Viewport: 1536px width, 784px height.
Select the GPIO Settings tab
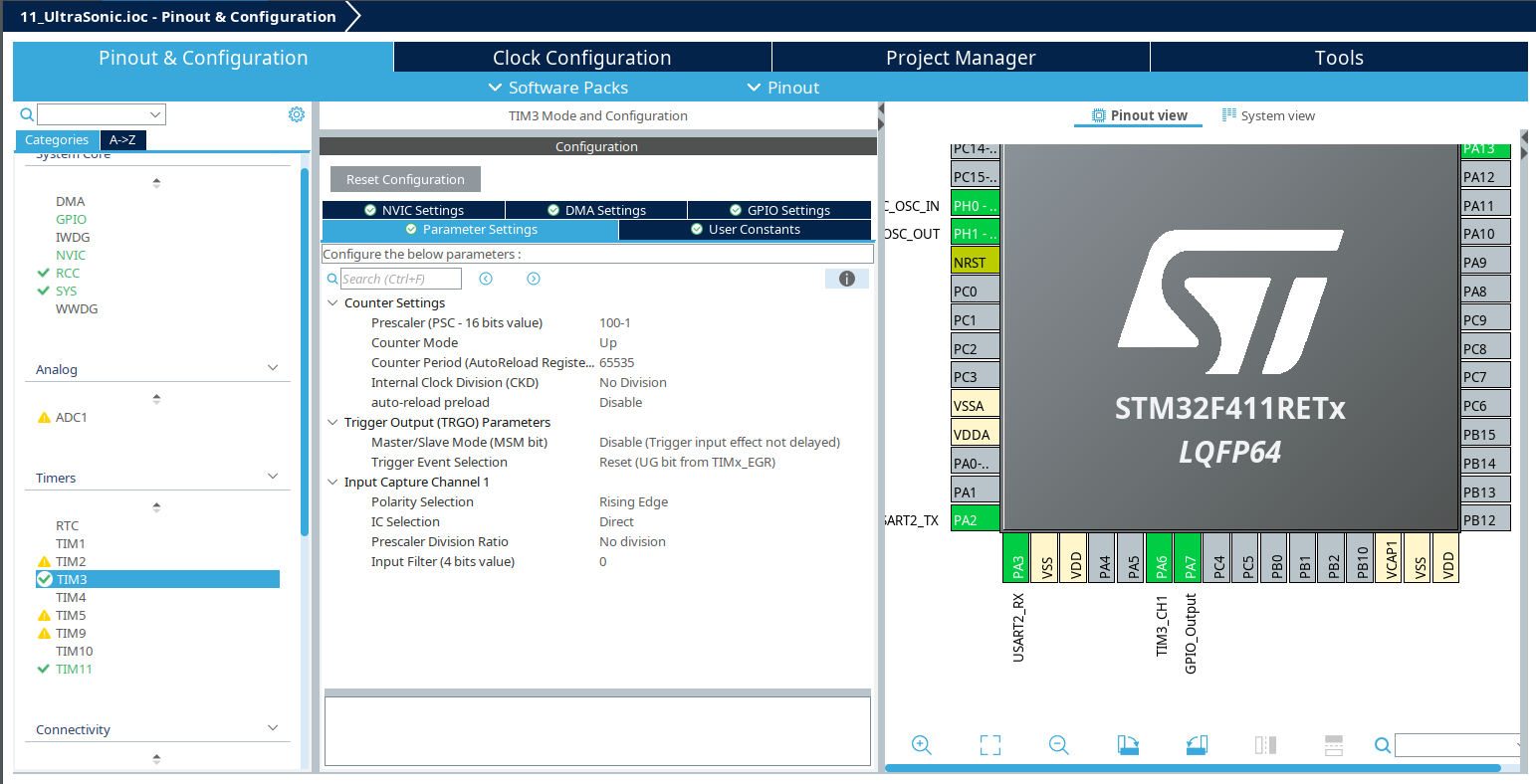(x=779, y=210)
